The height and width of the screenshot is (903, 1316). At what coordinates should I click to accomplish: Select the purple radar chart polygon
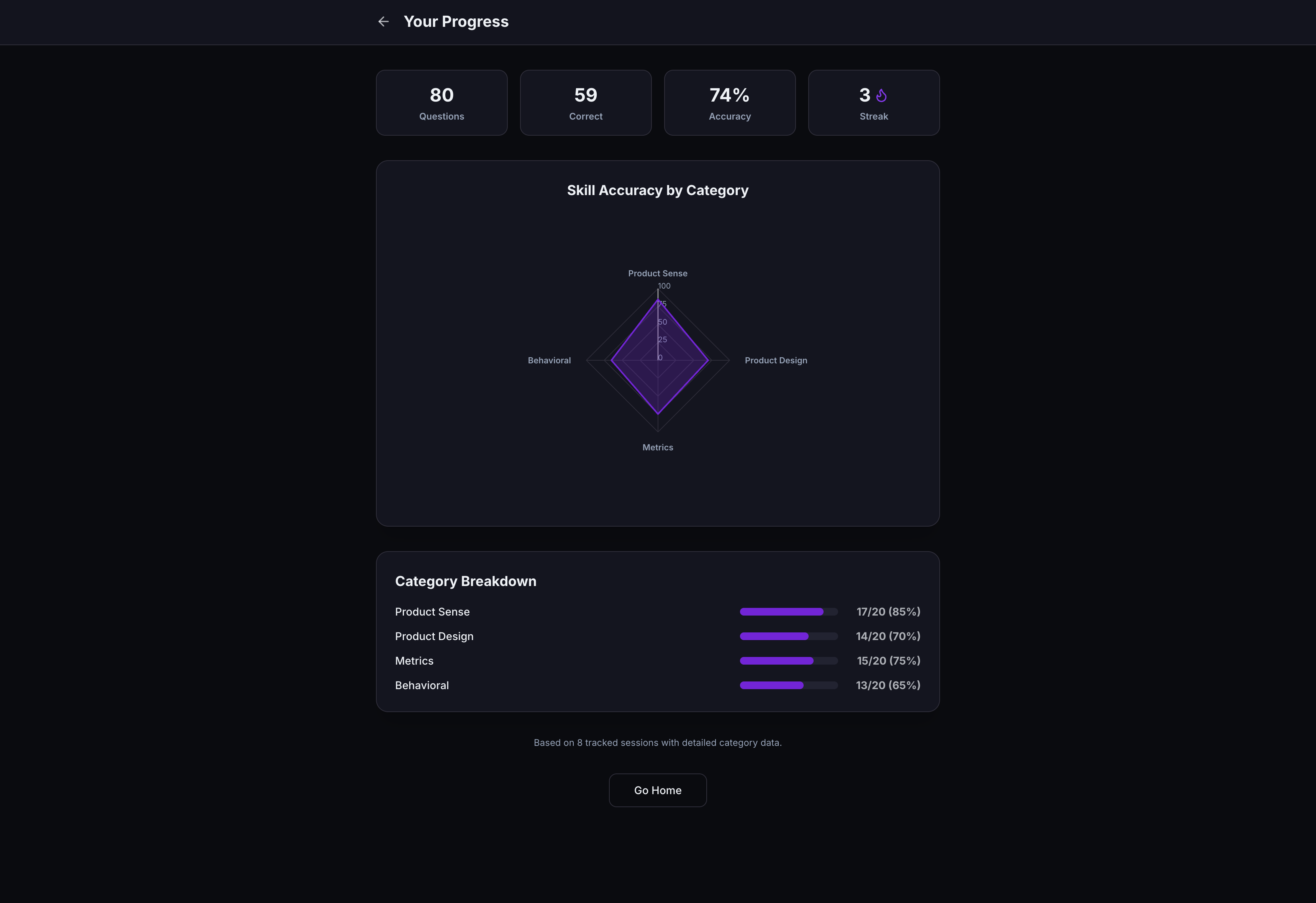click(658, 357)
